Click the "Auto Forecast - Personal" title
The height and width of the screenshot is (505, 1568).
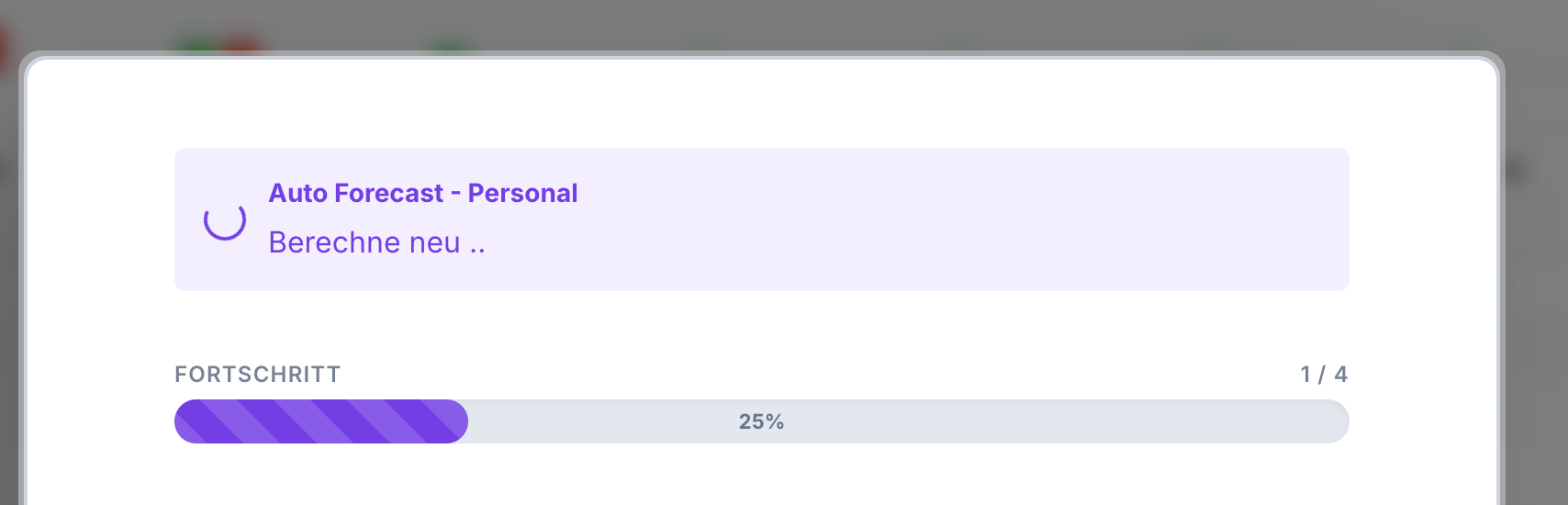point(422,193)
